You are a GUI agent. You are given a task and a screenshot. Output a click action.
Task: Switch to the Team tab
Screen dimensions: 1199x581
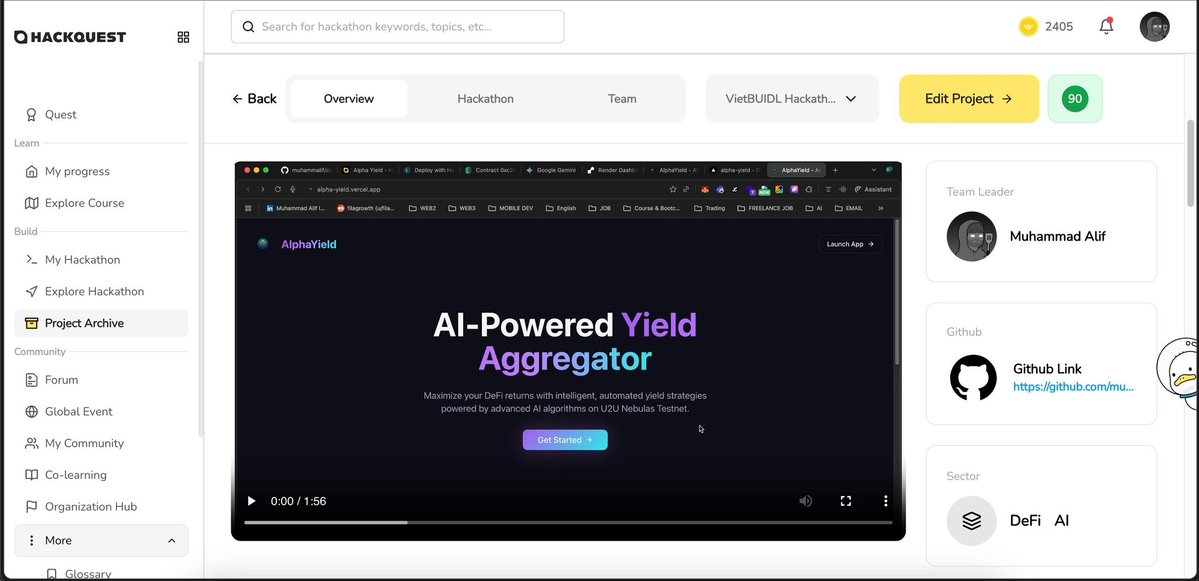(x=622, y=99)
